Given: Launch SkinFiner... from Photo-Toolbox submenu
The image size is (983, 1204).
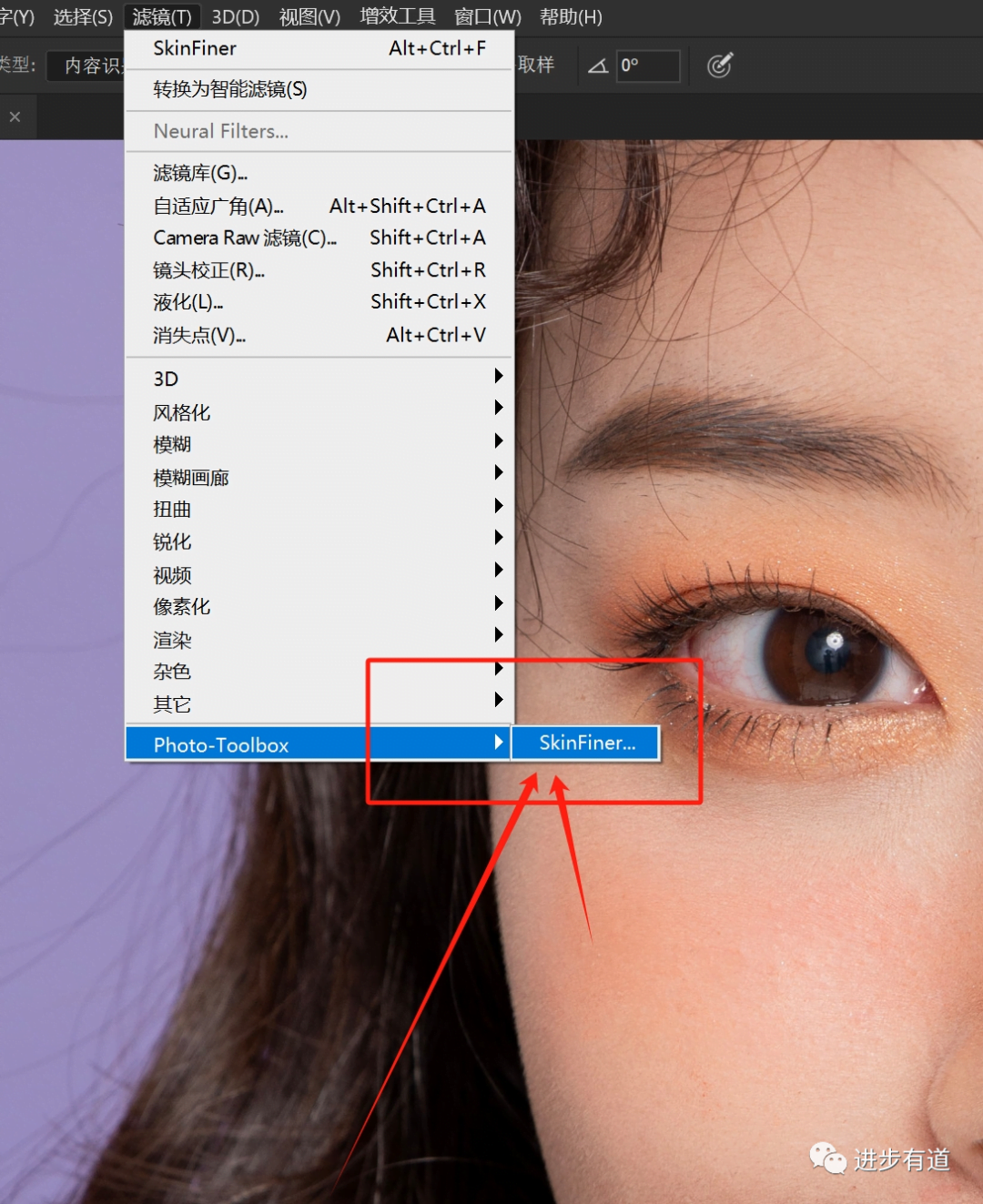Looking at the screenshot, I should (x=586, y=743).
